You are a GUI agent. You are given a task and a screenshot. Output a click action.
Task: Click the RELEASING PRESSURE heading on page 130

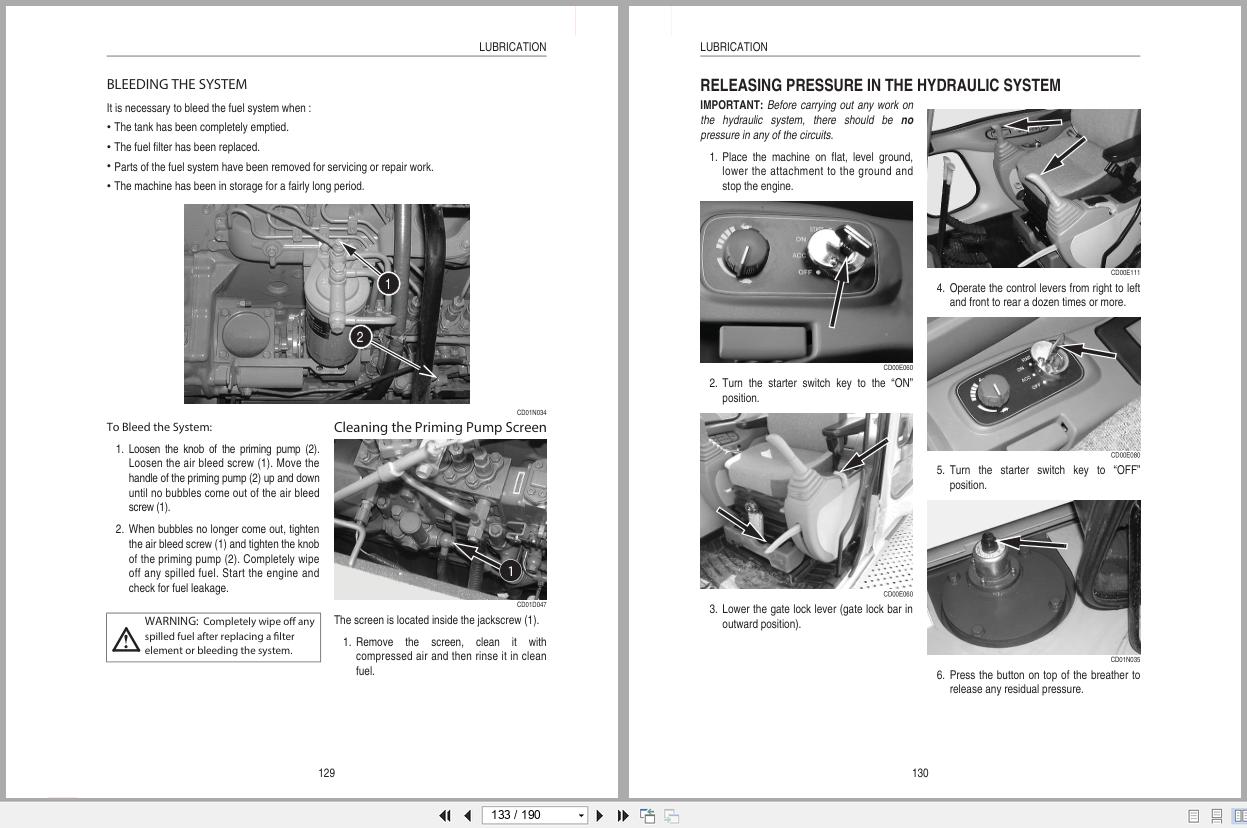tap(880, 85)
